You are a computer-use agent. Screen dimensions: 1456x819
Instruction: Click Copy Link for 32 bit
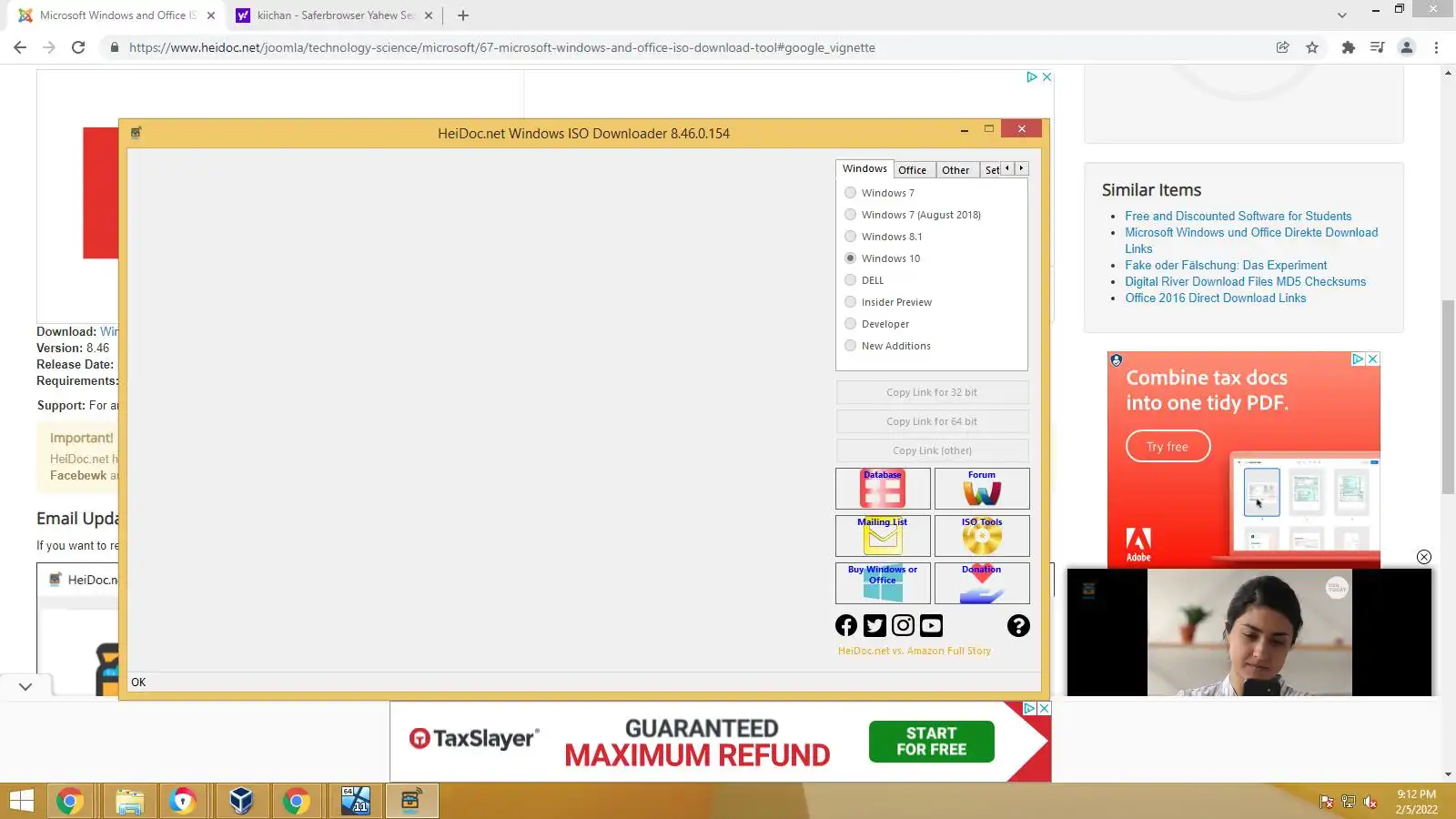tap(932, 392)
